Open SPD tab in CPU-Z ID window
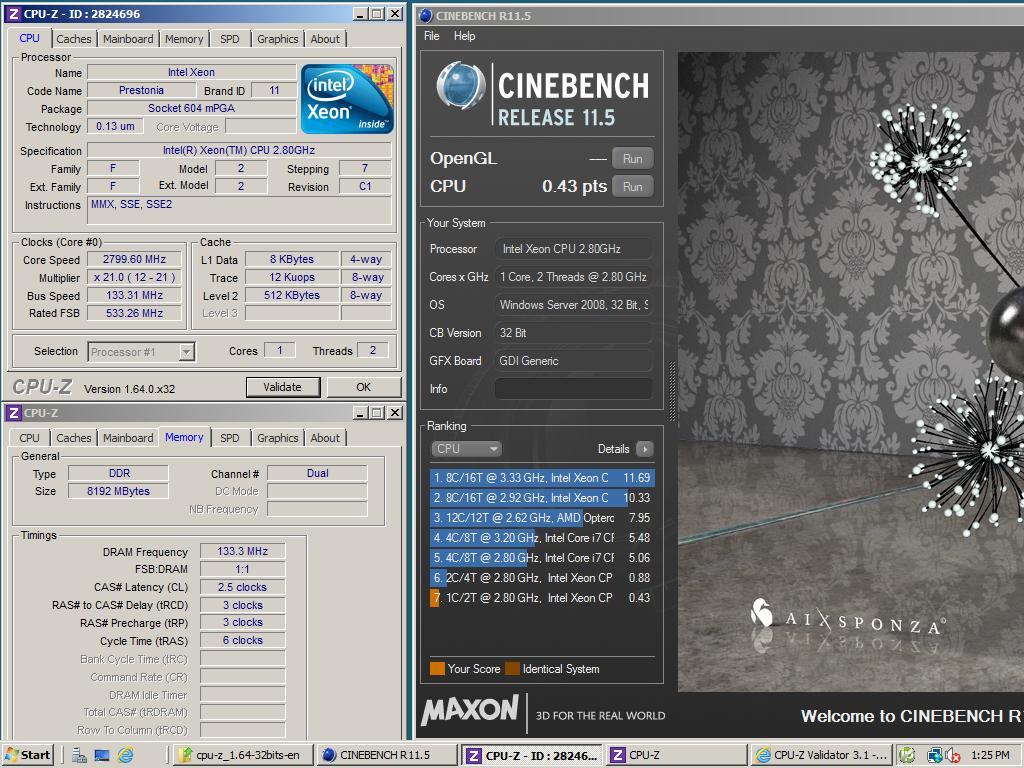 230,39
